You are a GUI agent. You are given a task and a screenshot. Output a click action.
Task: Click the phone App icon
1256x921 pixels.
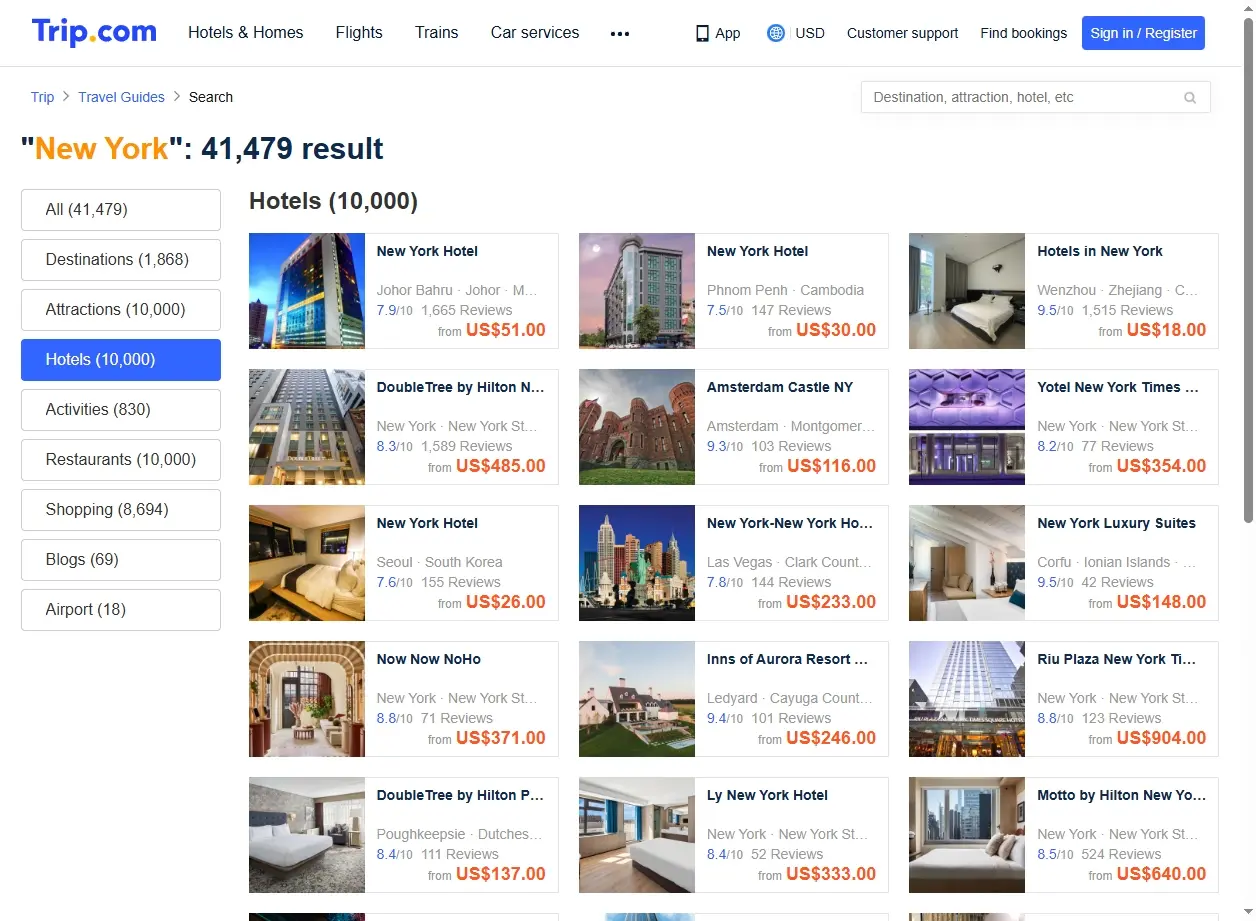702,33
